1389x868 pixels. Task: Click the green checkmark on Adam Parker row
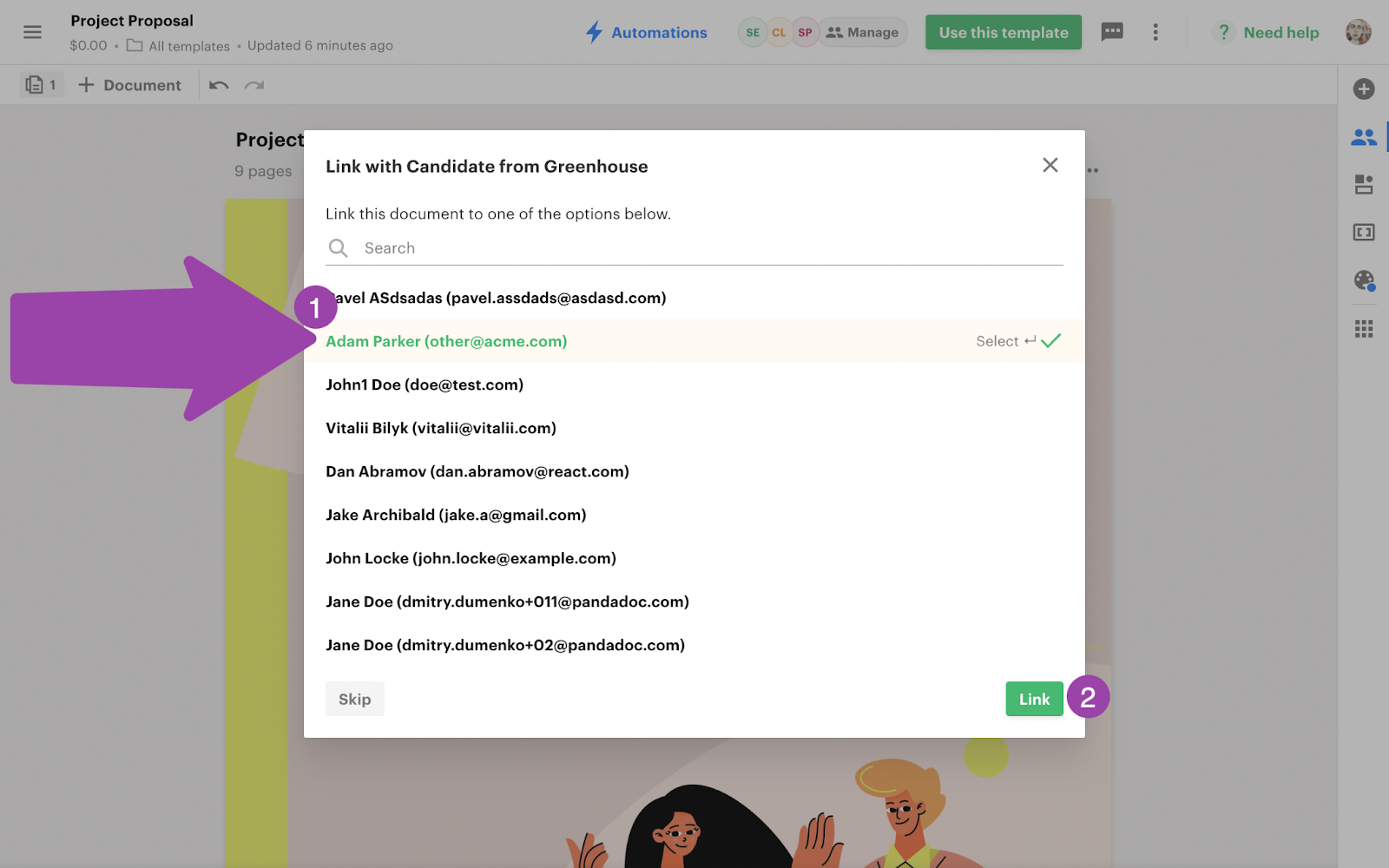[1051, 341]
